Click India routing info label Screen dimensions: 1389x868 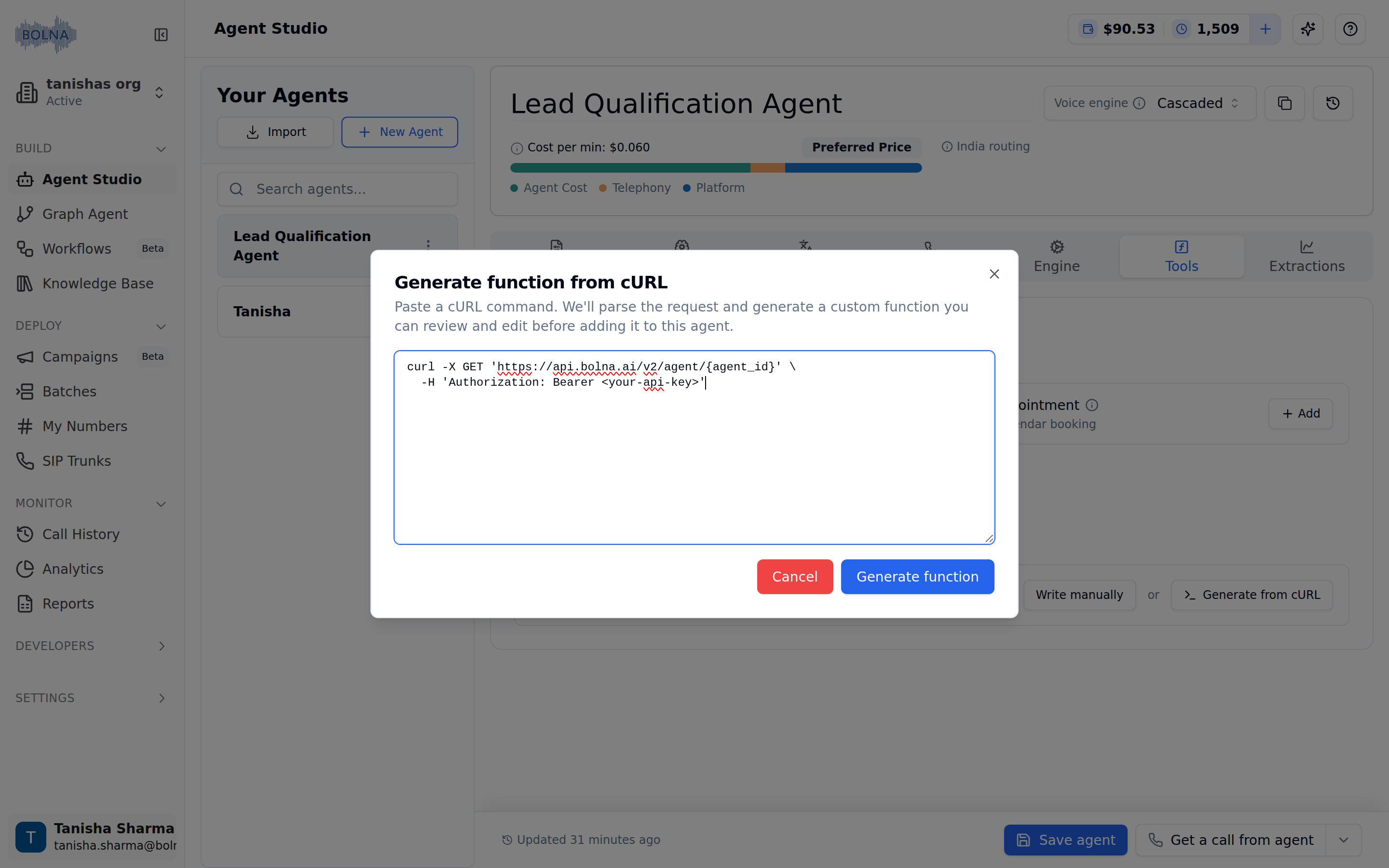[985, 147]
